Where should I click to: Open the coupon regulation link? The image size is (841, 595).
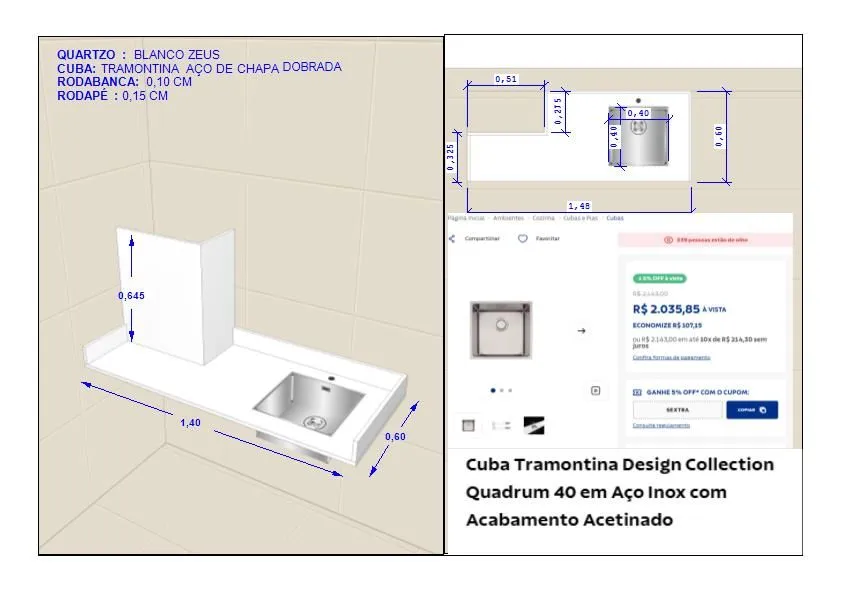click(661, 425)
